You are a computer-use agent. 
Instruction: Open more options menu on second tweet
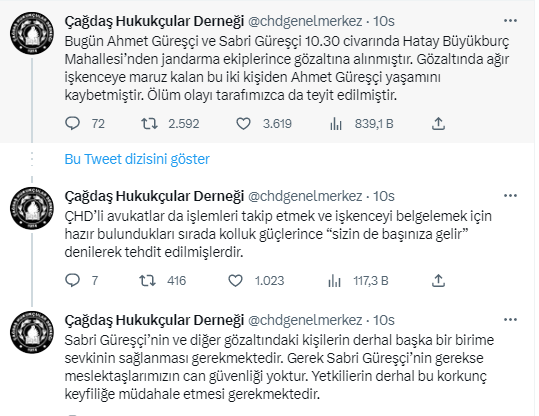tap(510, 196)
